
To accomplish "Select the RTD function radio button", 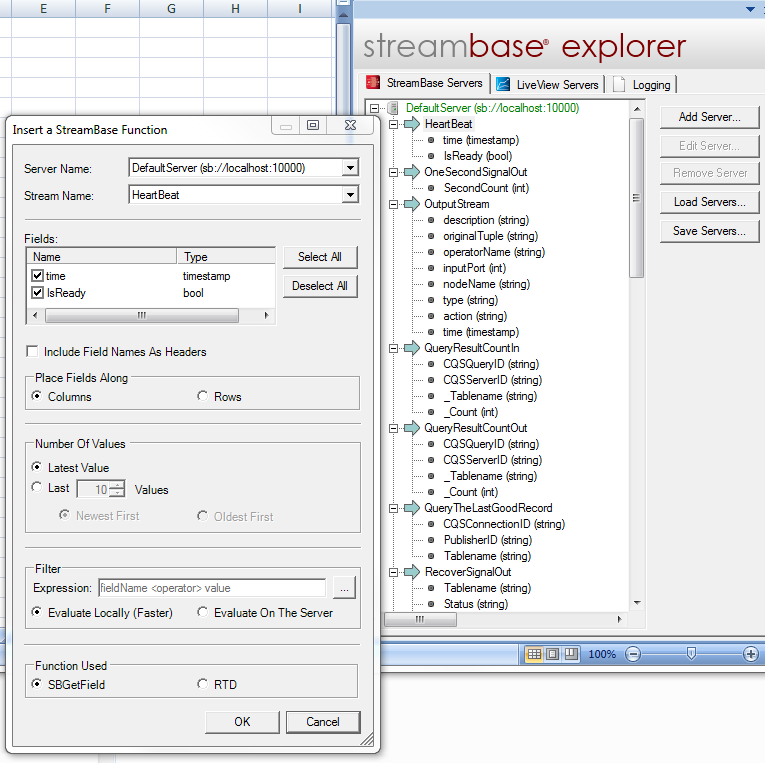I will coord(202,684).
